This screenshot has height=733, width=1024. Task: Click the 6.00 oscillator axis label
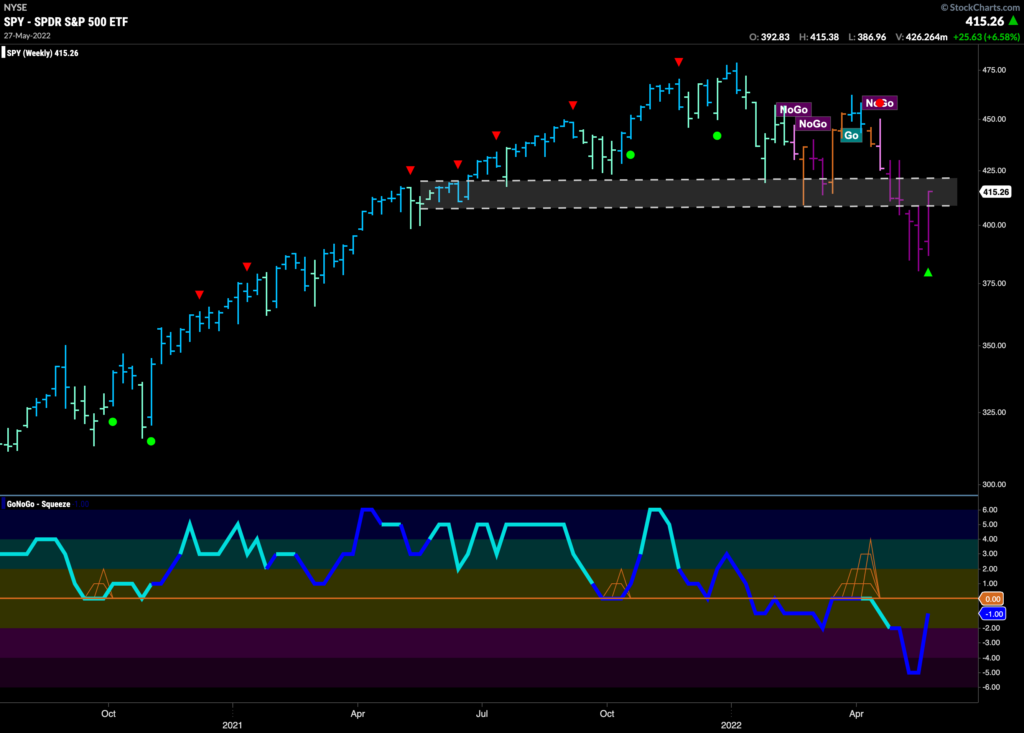pos(990,510)
